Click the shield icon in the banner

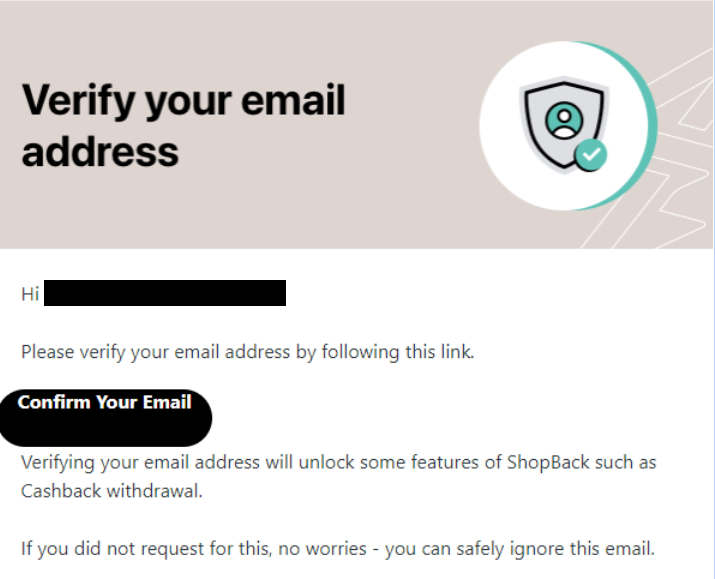click(x=564, y=124)
